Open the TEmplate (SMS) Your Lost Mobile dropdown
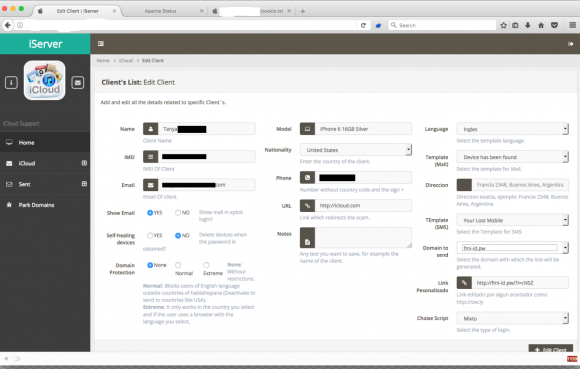Image resolution: width=580 pixels, height=369 pixels. pyautogui.click(x=513, y=220)
